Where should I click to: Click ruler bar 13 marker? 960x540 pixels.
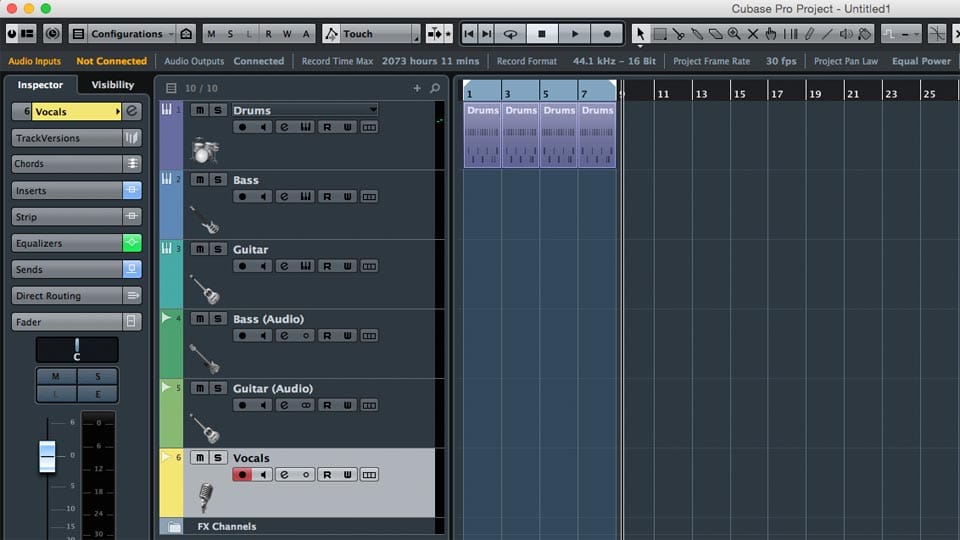(x=702, y=94)
